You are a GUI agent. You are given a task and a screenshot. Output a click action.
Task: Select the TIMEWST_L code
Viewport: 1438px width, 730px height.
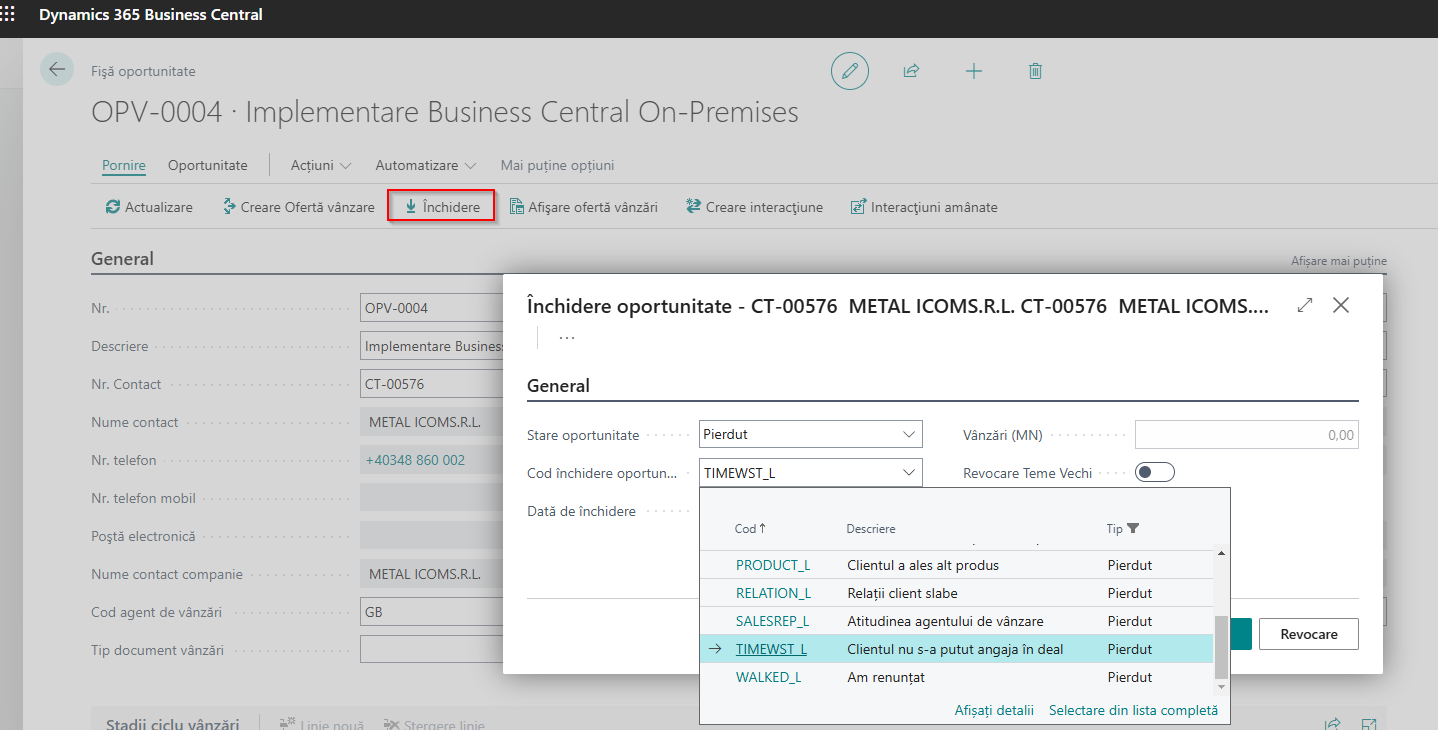coord(771,649)
